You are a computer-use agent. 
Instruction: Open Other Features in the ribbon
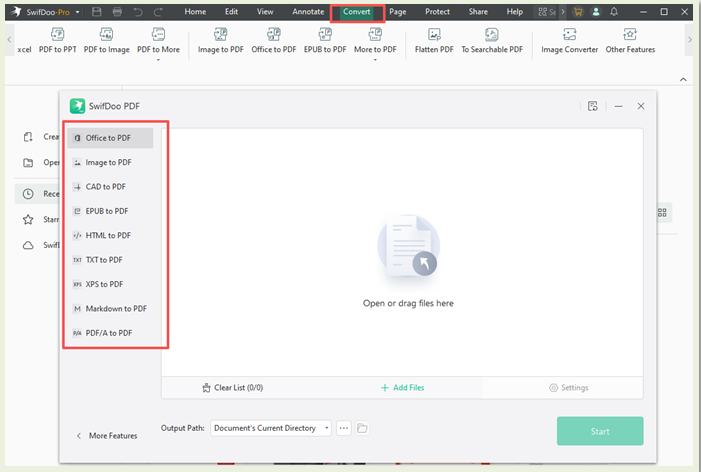point(630,41)
